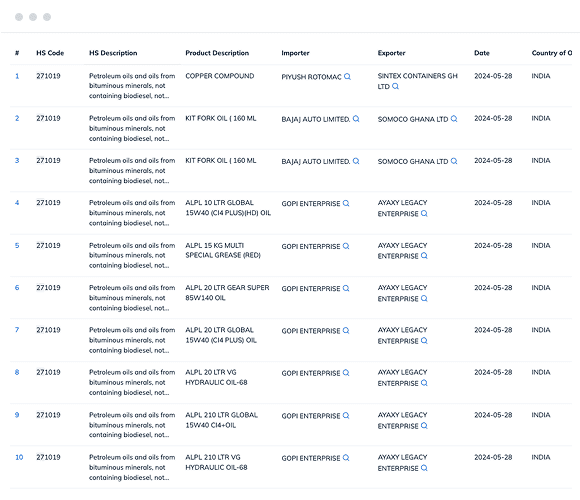Click search icon beside BAJAJ AUTO LIMITED in row 2
The height and width of the screenshot is (500, 580).
356,119
